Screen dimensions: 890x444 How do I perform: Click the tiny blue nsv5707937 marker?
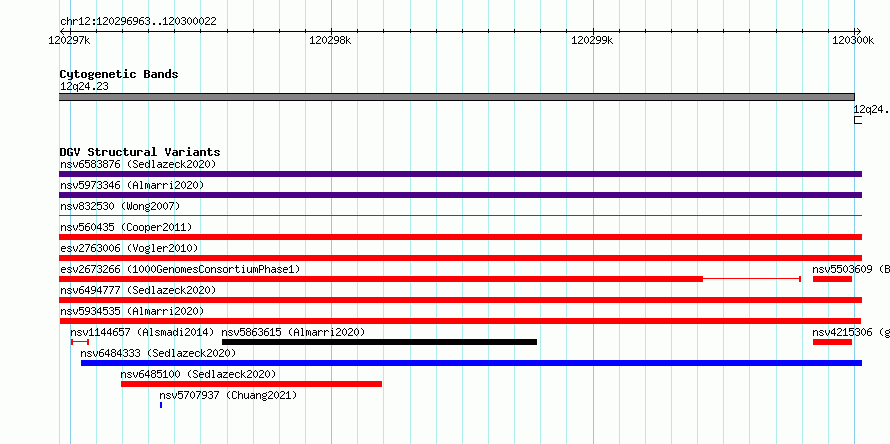point(161,405)
